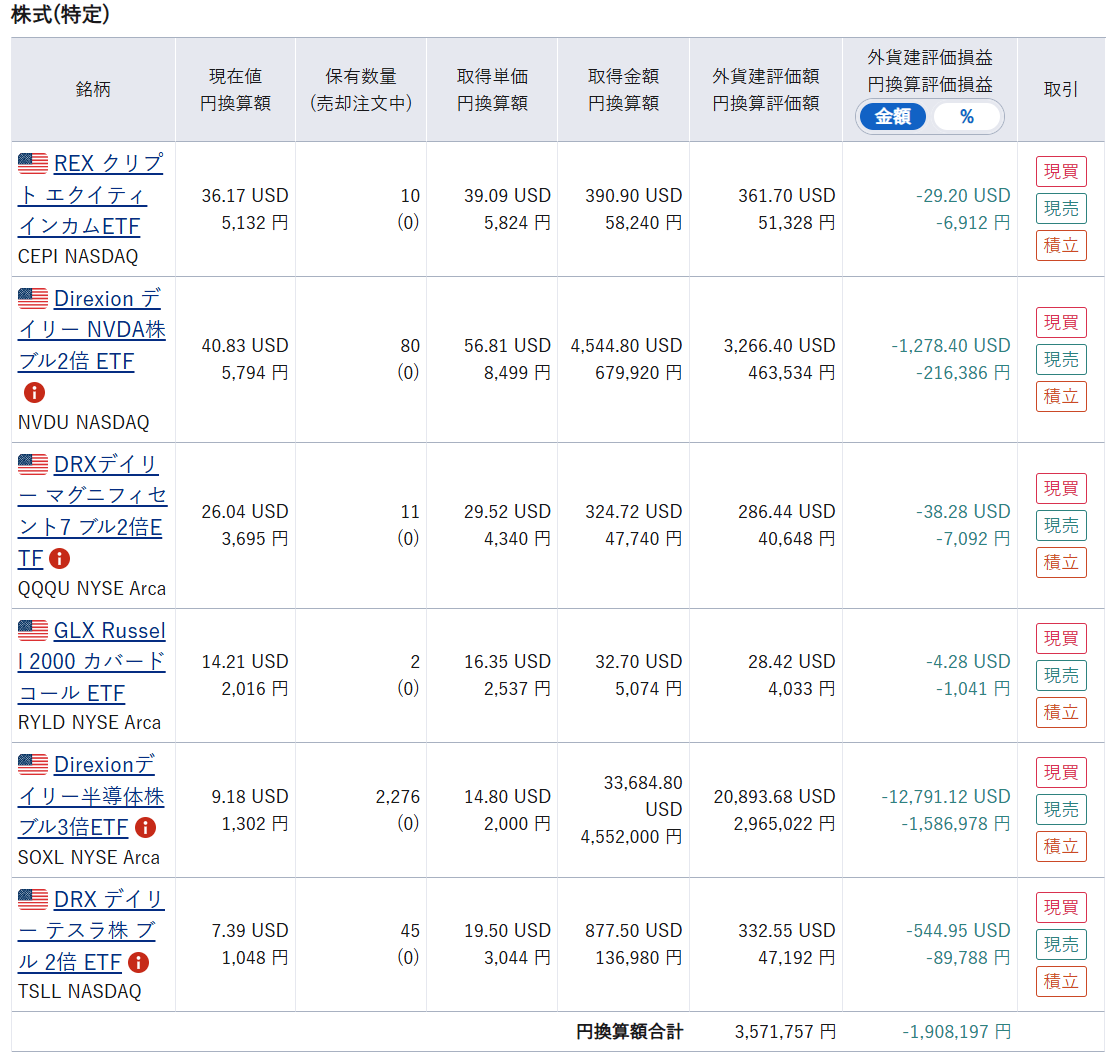
Task: Click total loss -1,908,197 円
Action: (956, 1032)
